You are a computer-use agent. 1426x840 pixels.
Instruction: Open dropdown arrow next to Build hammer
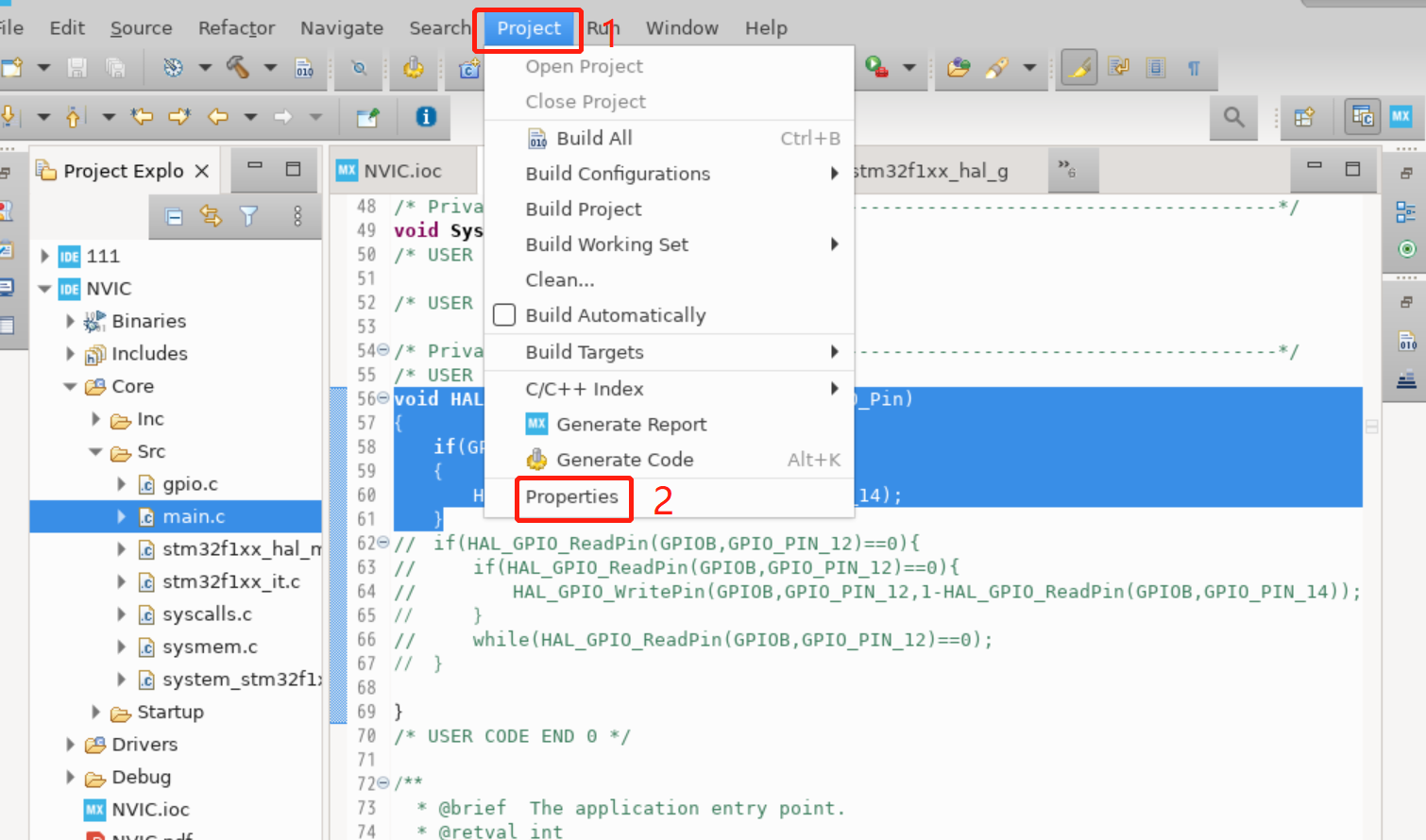point(270,68)
